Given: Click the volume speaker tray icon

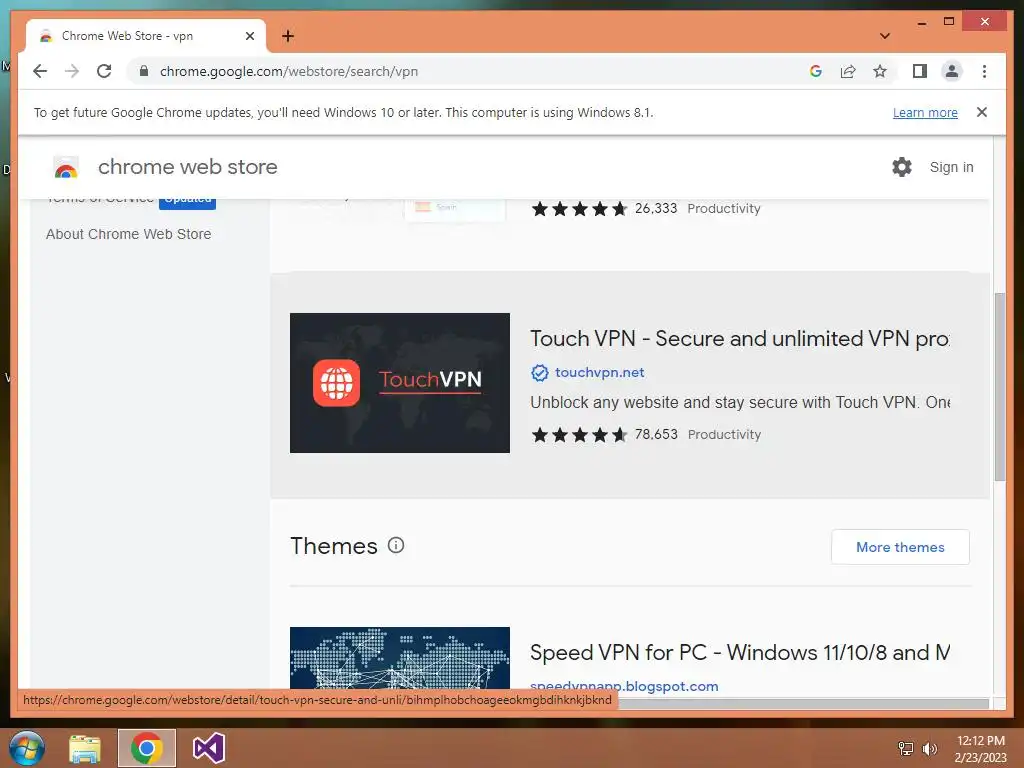Looking at the screenshot, I should [929, 748].
